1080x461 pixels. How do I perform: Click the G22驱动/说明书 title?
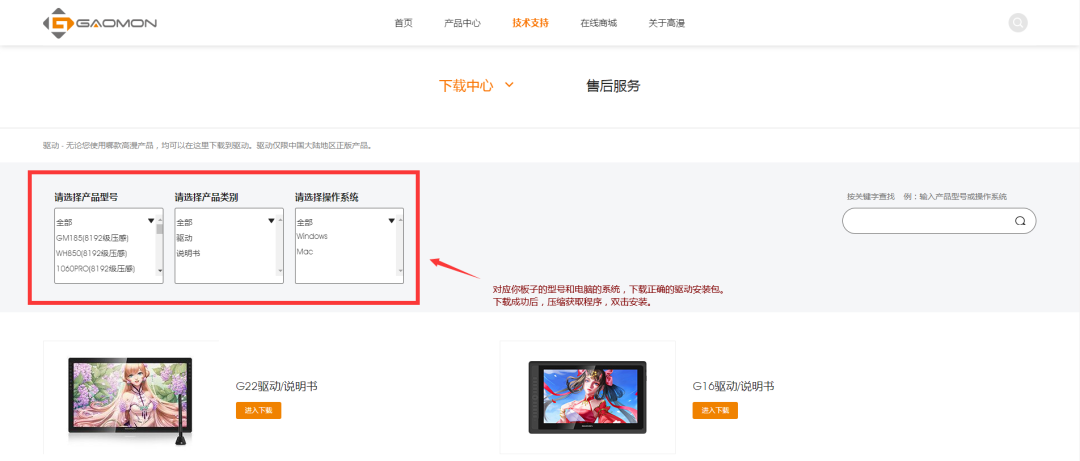pyautogui.click(x=276, y=387)
